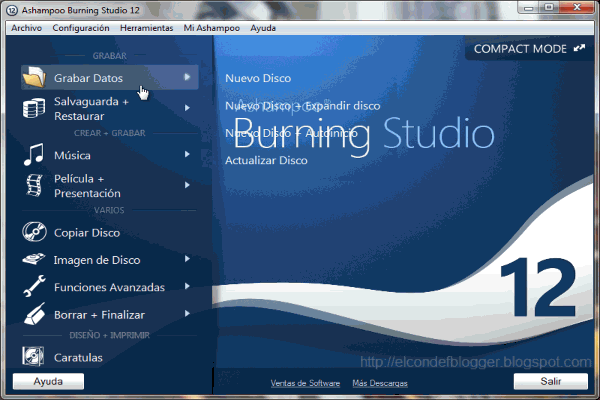The image size is (600, 400).
Task: Open the Mi Ashampoo menu
Action: (x=212, y=29)
